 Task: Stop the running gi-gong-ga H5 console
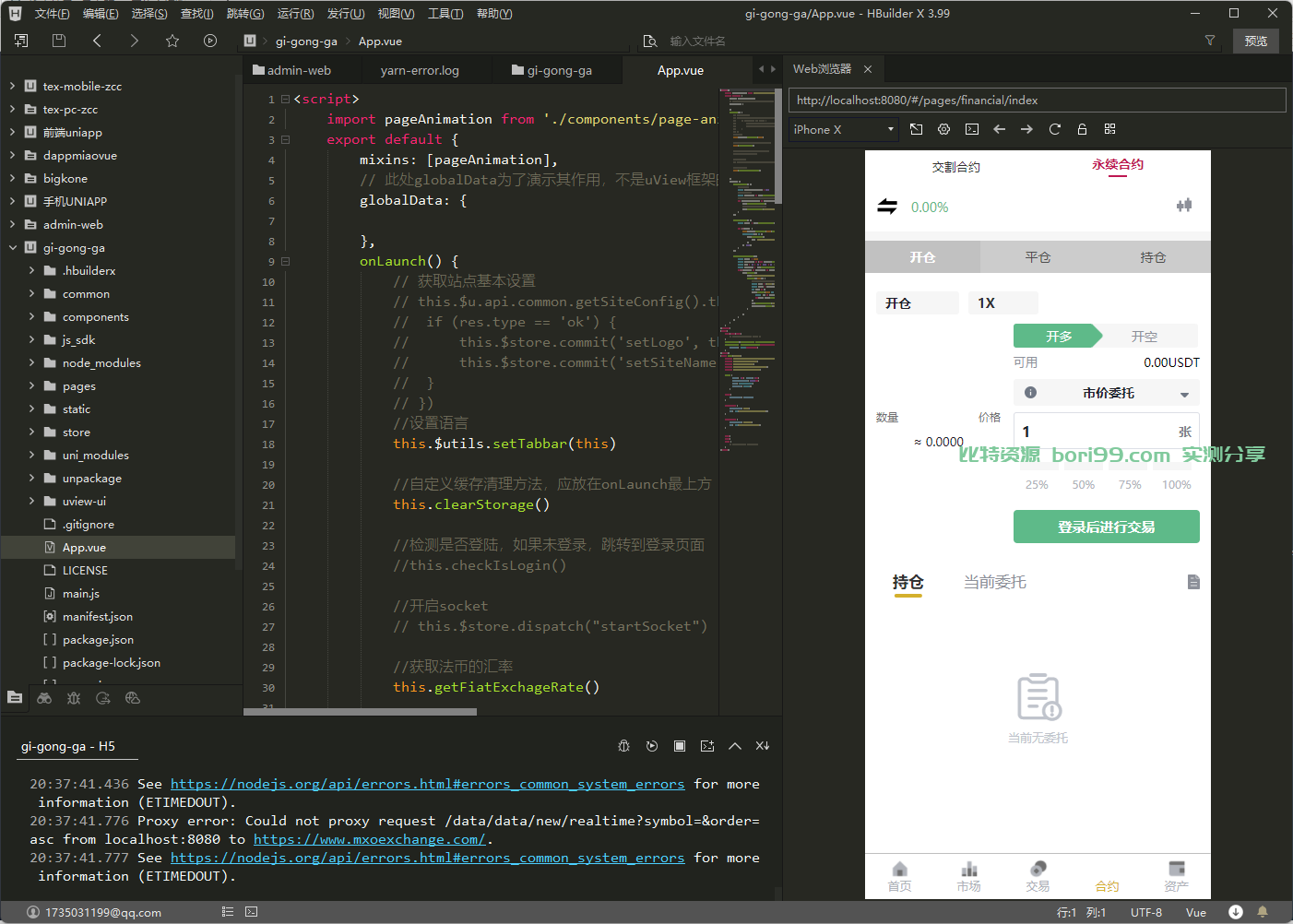tap(680, 746)
